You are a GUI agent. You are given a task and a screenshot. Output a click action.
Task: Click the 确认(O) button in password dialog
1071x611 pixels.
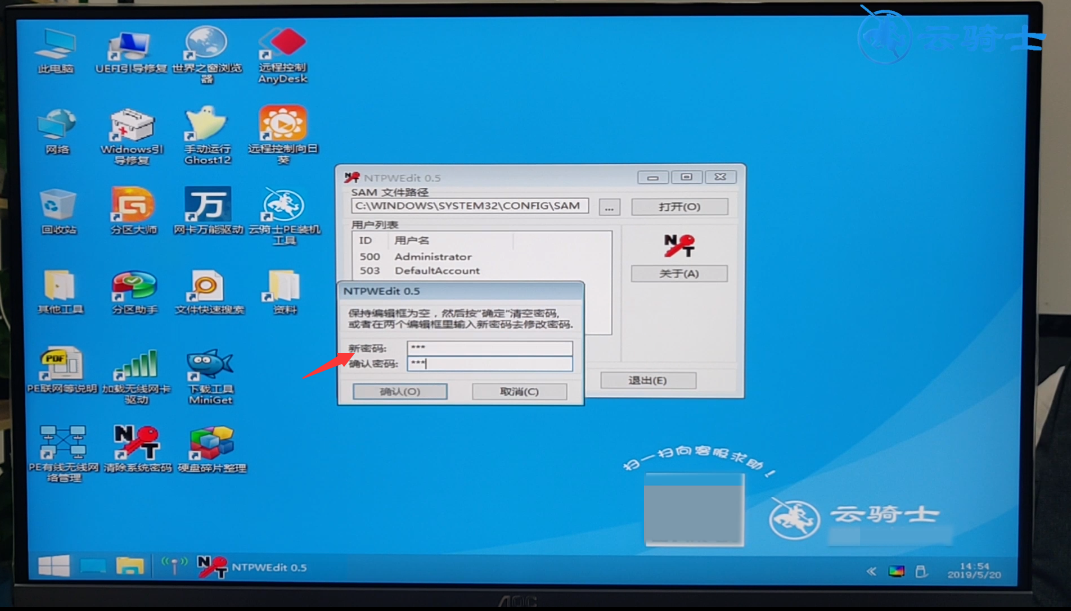click(399, 392)
